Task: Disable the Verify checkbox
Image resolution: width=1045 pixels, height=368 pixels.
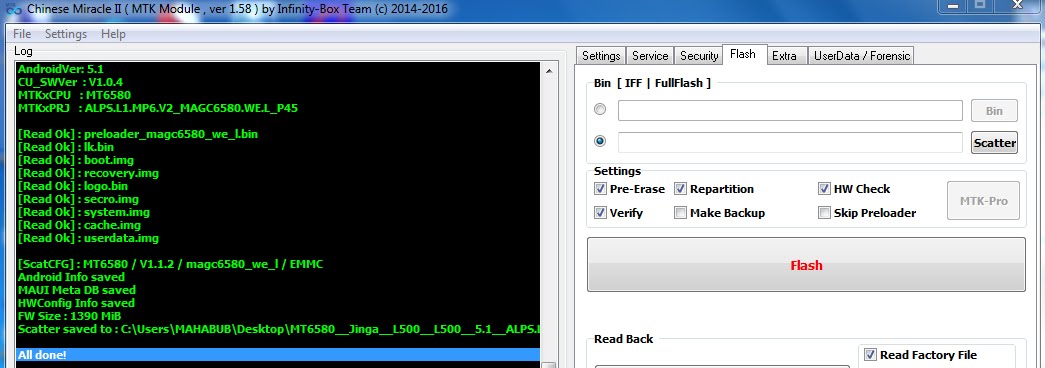Action: pos(600,213)
